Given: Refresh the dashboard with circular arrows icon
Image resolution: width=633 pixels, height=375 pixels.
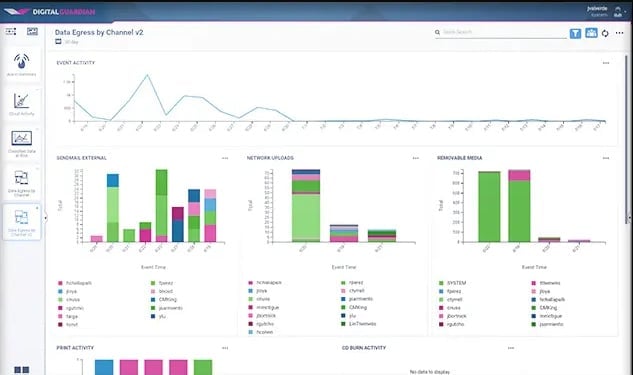Looking at the screenshot, I should (x=605, y=34).
